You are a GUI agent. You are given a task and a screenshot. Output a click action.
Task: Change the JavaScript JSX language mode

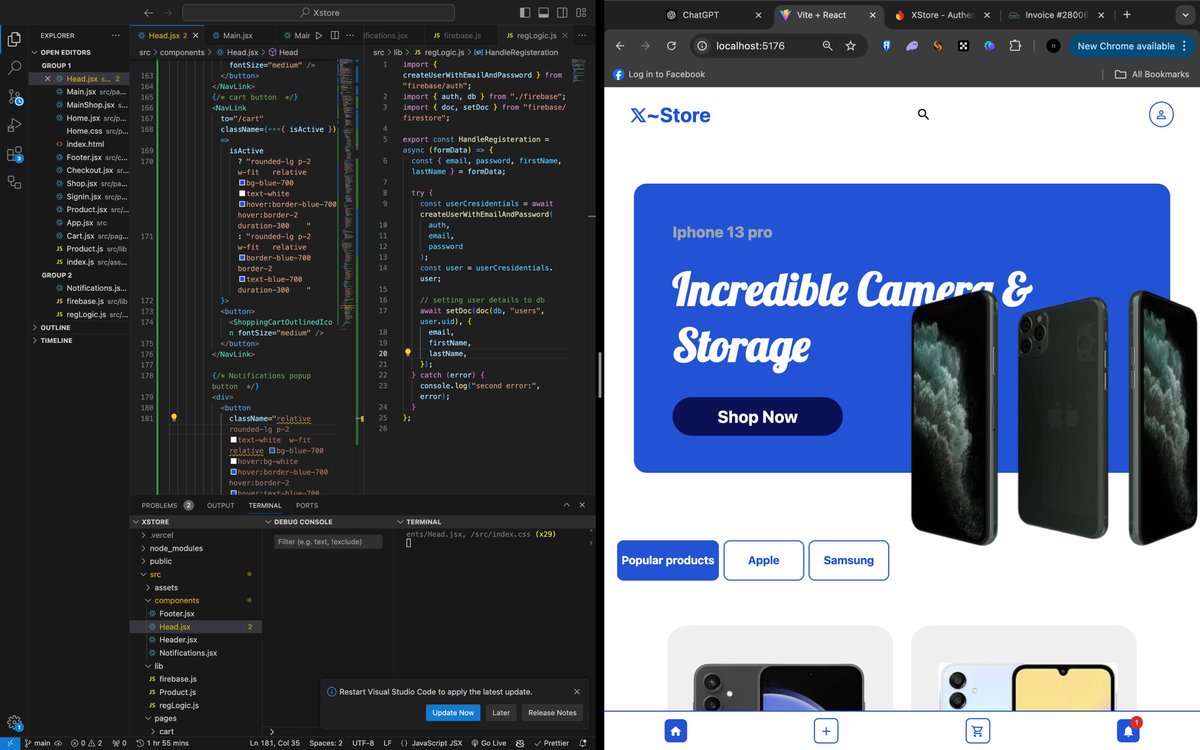coord(436,743)
